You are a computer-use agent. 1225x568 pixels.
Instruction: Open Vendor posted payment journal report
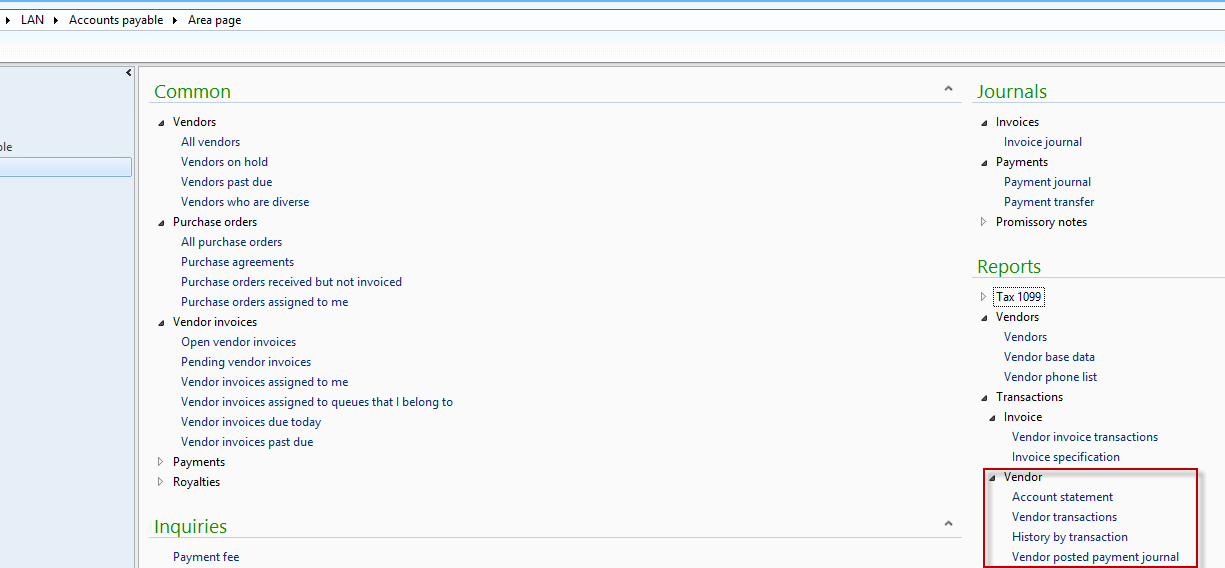tap(1095, 557)
